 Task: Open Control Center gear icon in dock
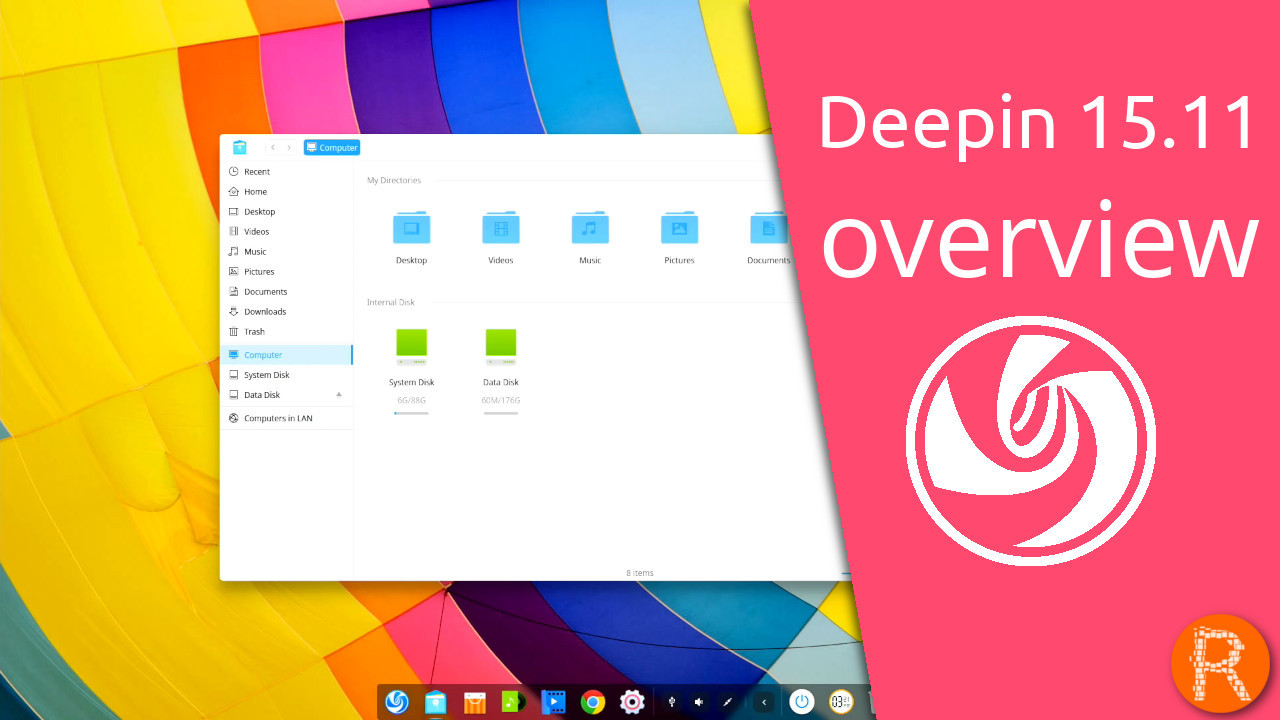coord(631,702)
